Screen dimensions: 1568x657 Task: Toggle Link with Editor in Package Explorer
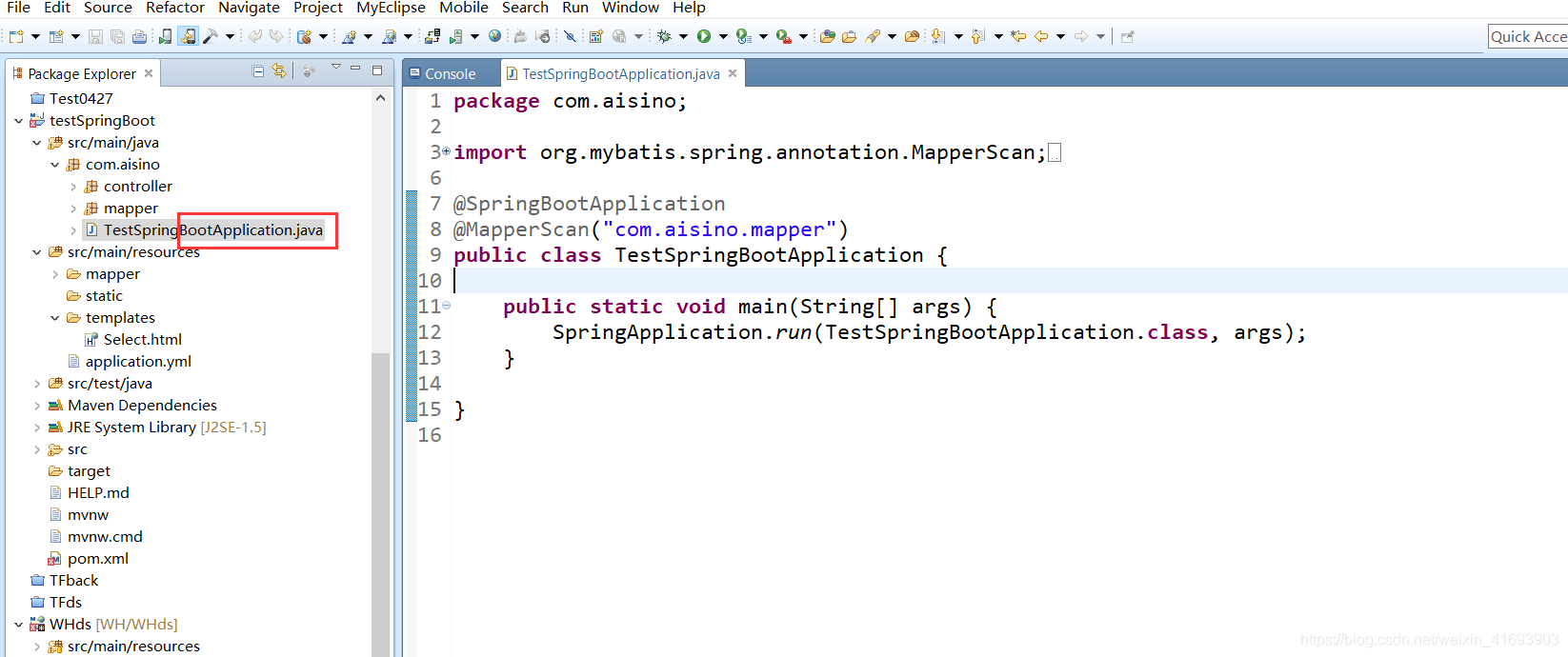[279, 70]
